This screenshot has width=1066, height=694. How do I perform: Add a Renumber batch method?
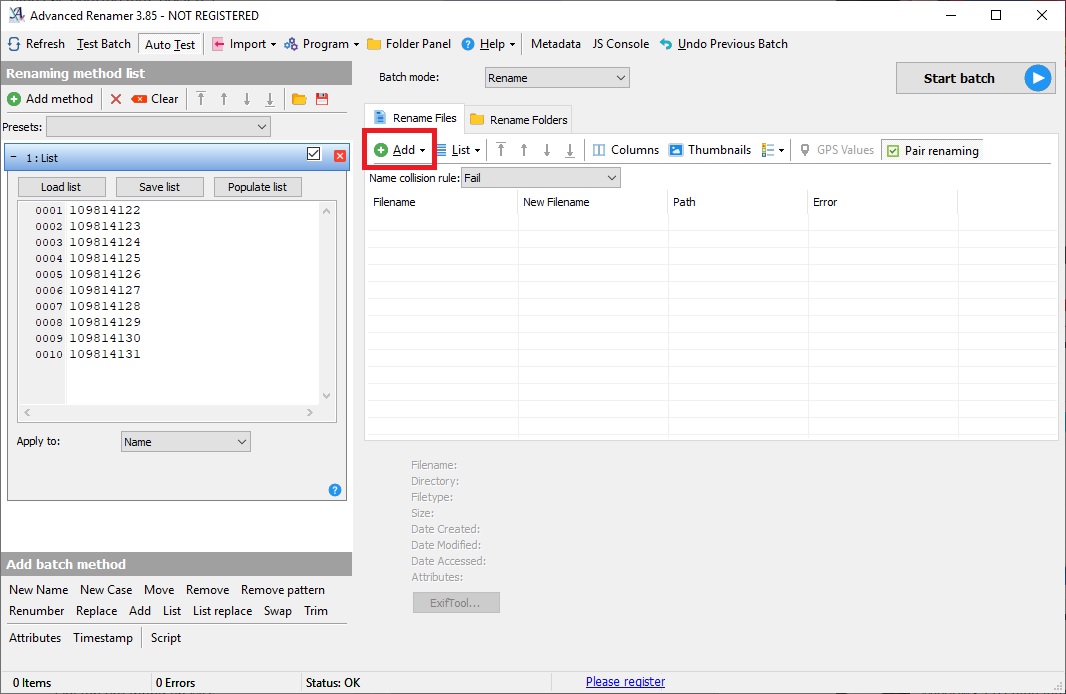(37, 611)
